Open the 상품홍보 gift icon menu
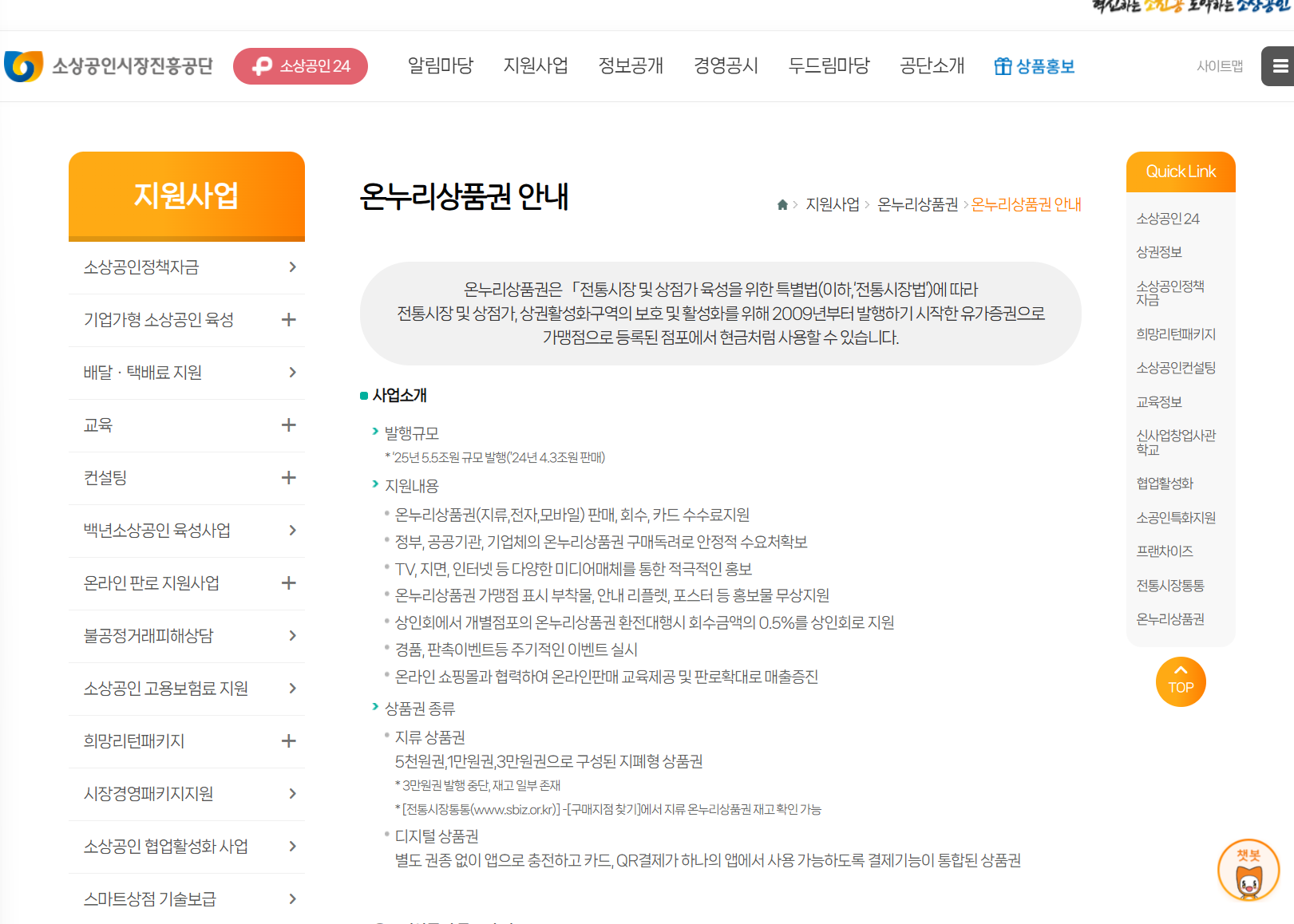Viewport: 1294px width, 924px height. (x=1035, y=66)
